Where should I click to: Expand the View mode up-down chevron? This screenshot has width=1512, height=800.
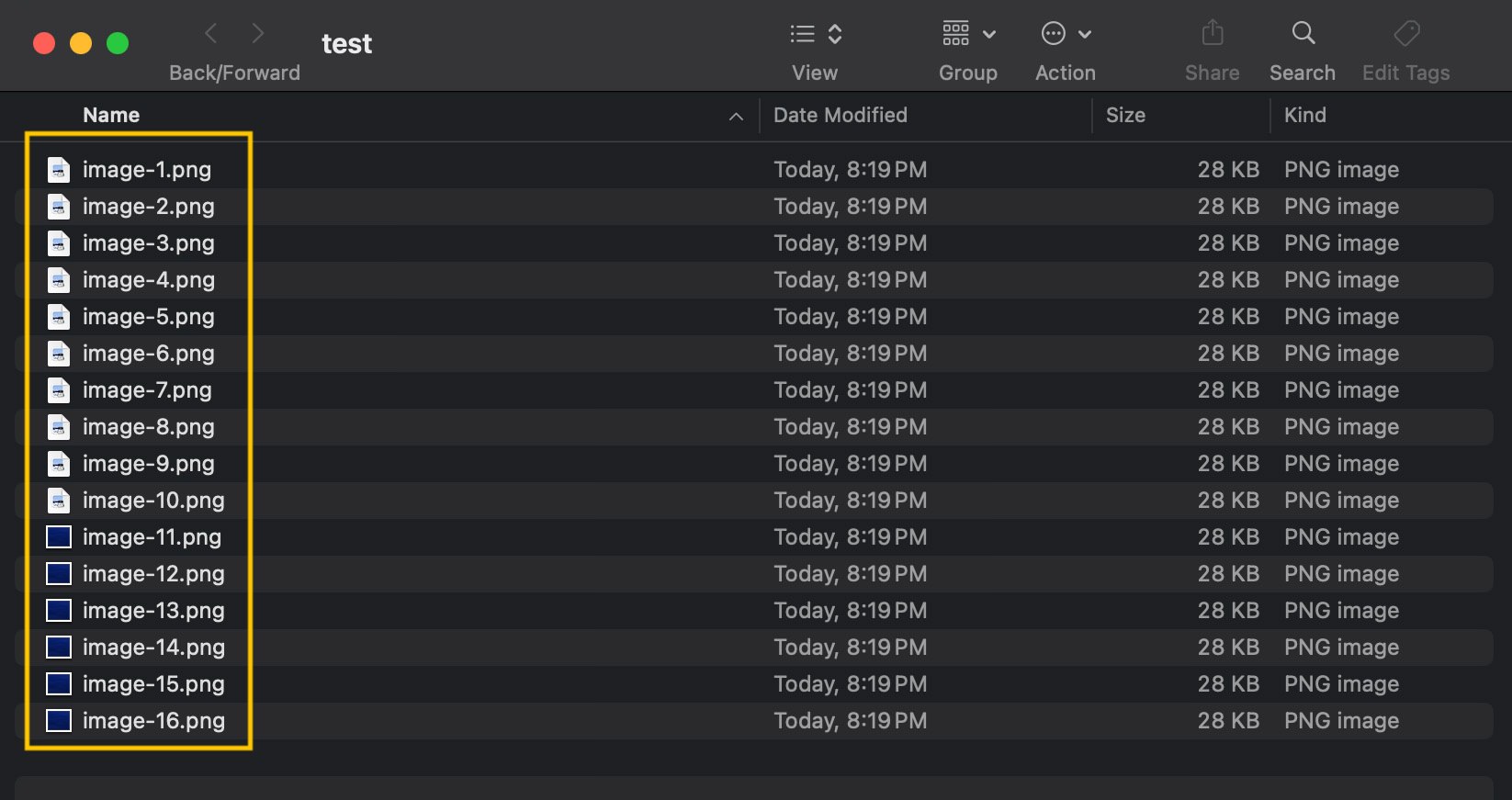point(835,34)
